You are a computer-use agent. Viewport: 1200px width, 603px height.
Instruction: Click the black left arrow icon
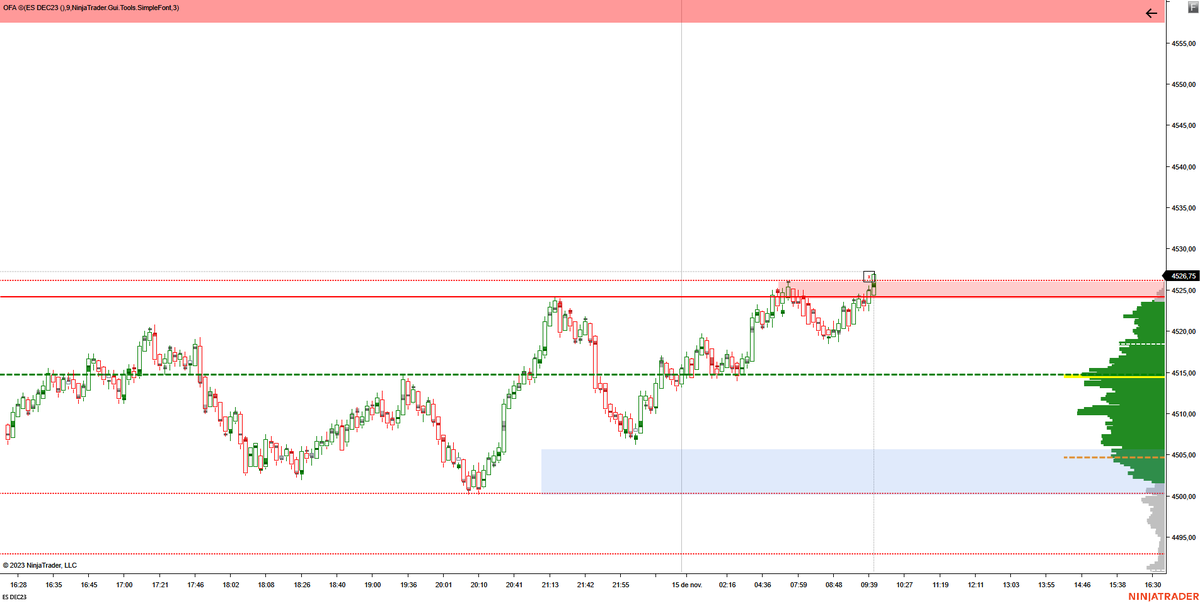click(x=1151, y=13)
